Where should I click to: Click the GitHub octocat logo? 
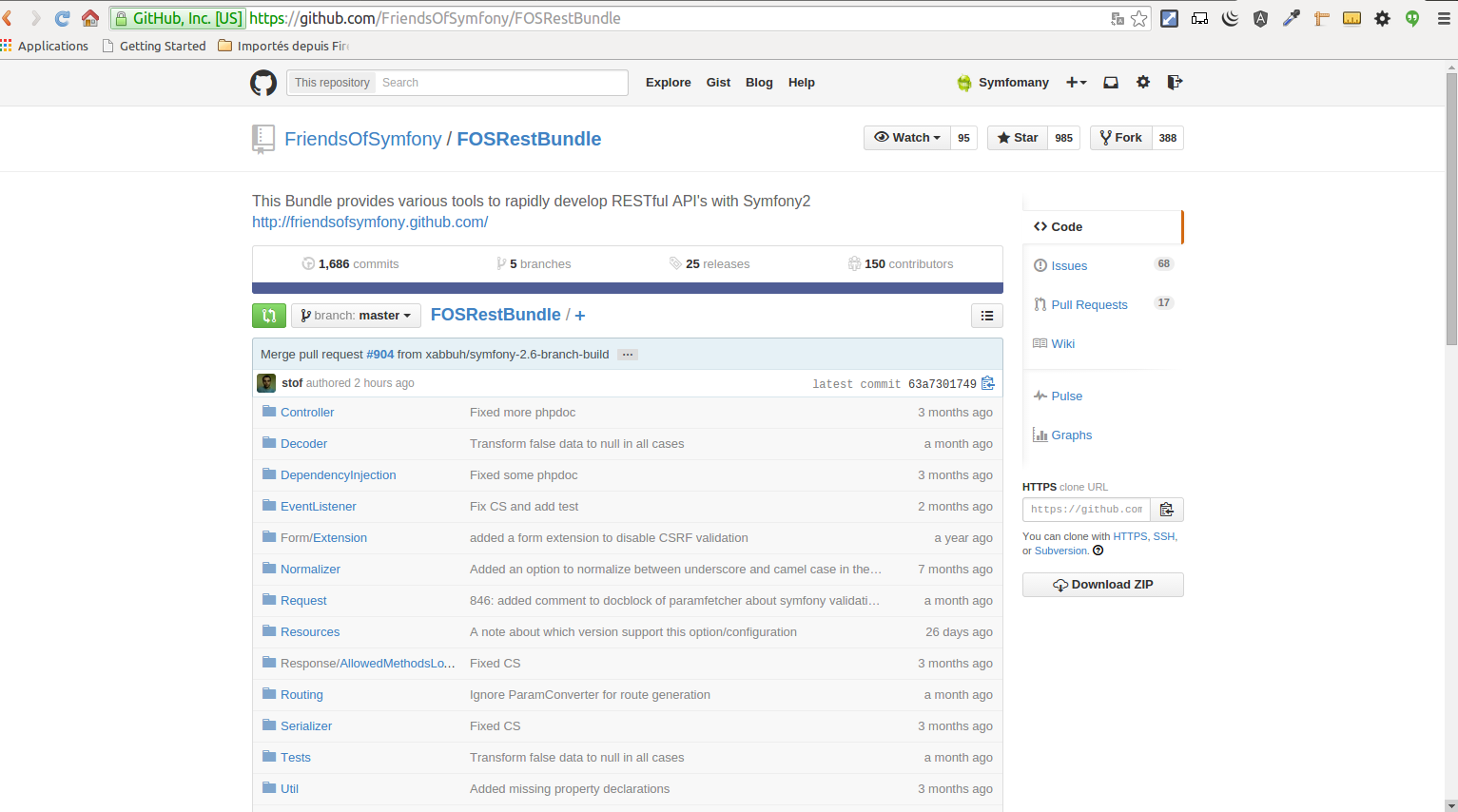point(263,83)
